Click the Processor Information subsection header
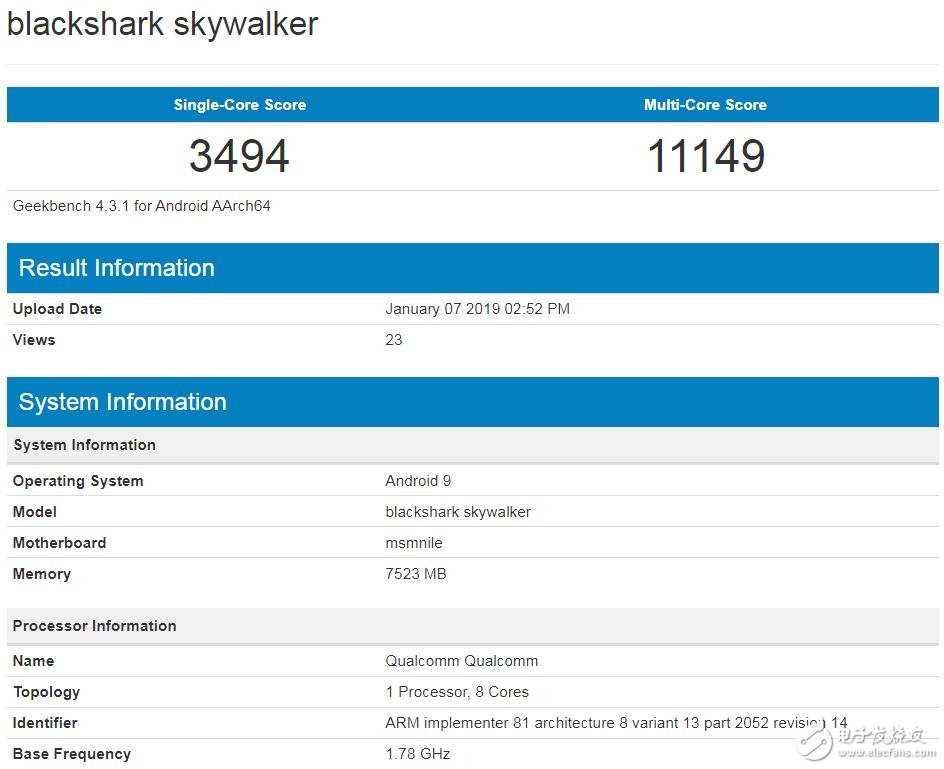 tap(95, 626)
